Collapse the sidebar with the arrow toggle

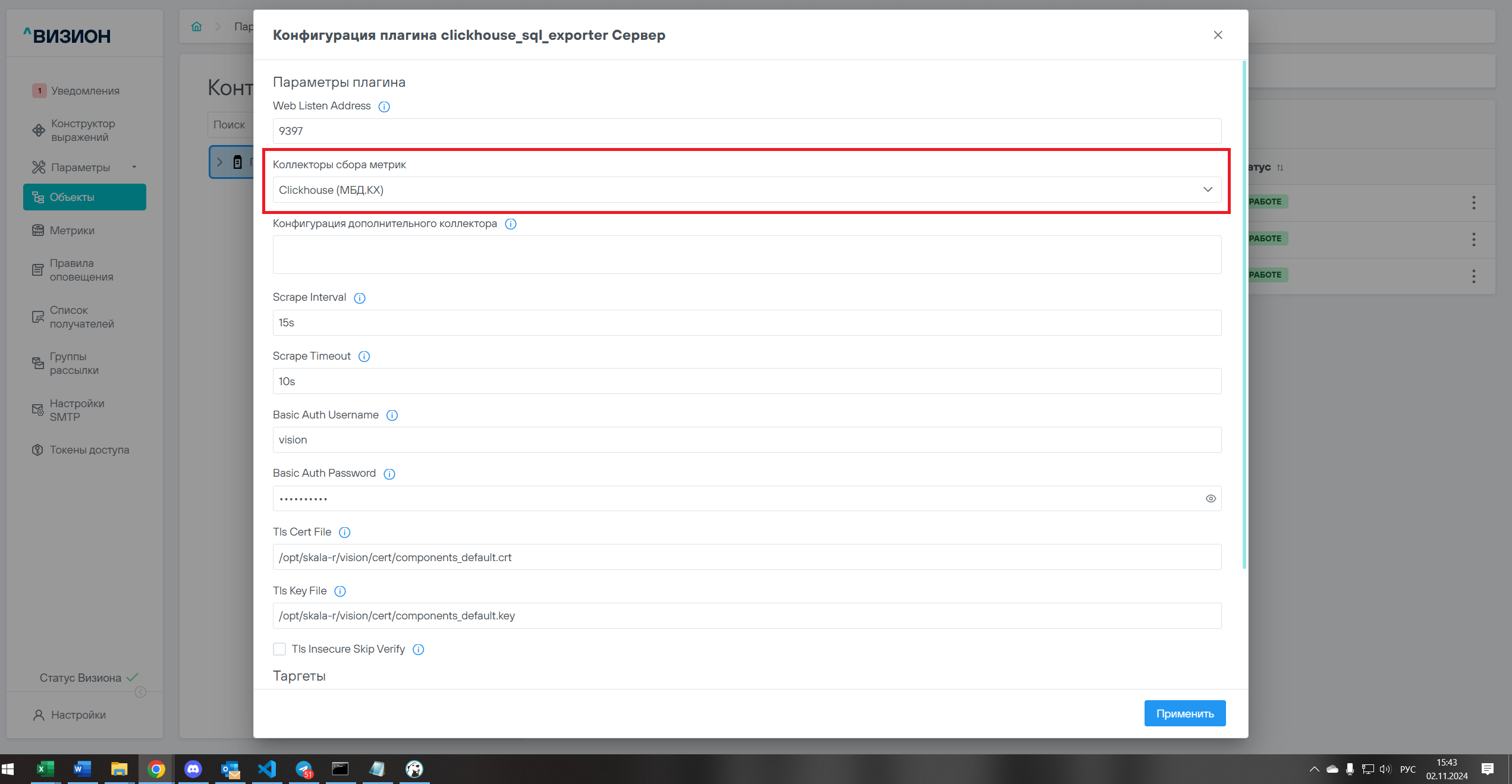point(140,692)
